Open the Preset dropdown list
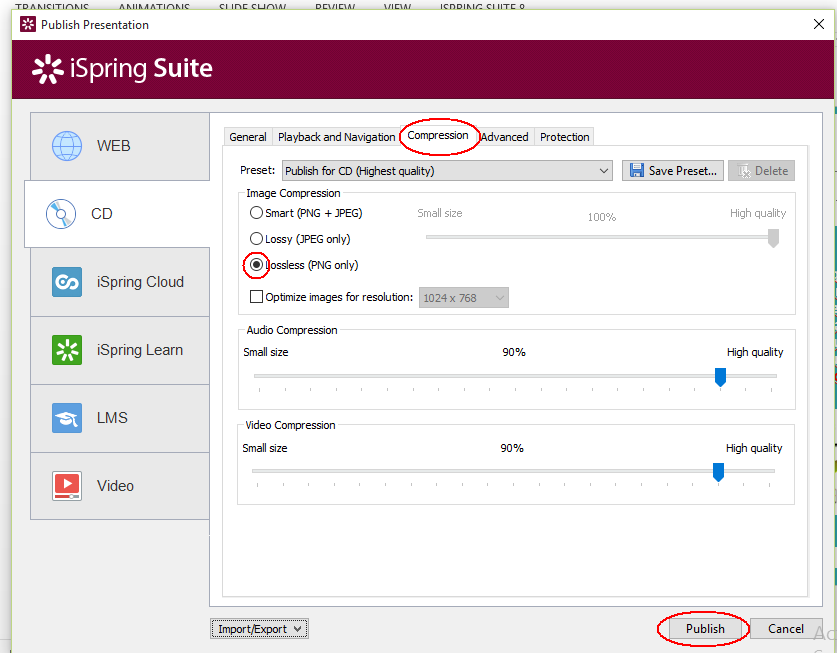 pyautogui.click(x=447, y=171)
